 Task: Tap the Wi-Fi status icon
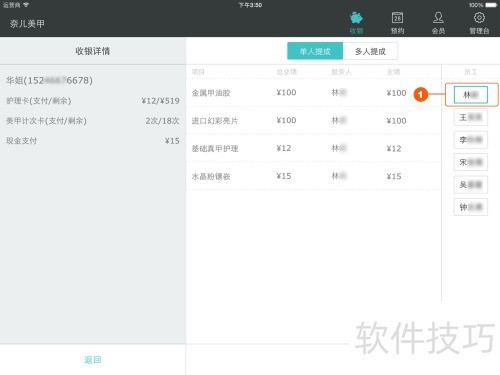click(26, 5)
